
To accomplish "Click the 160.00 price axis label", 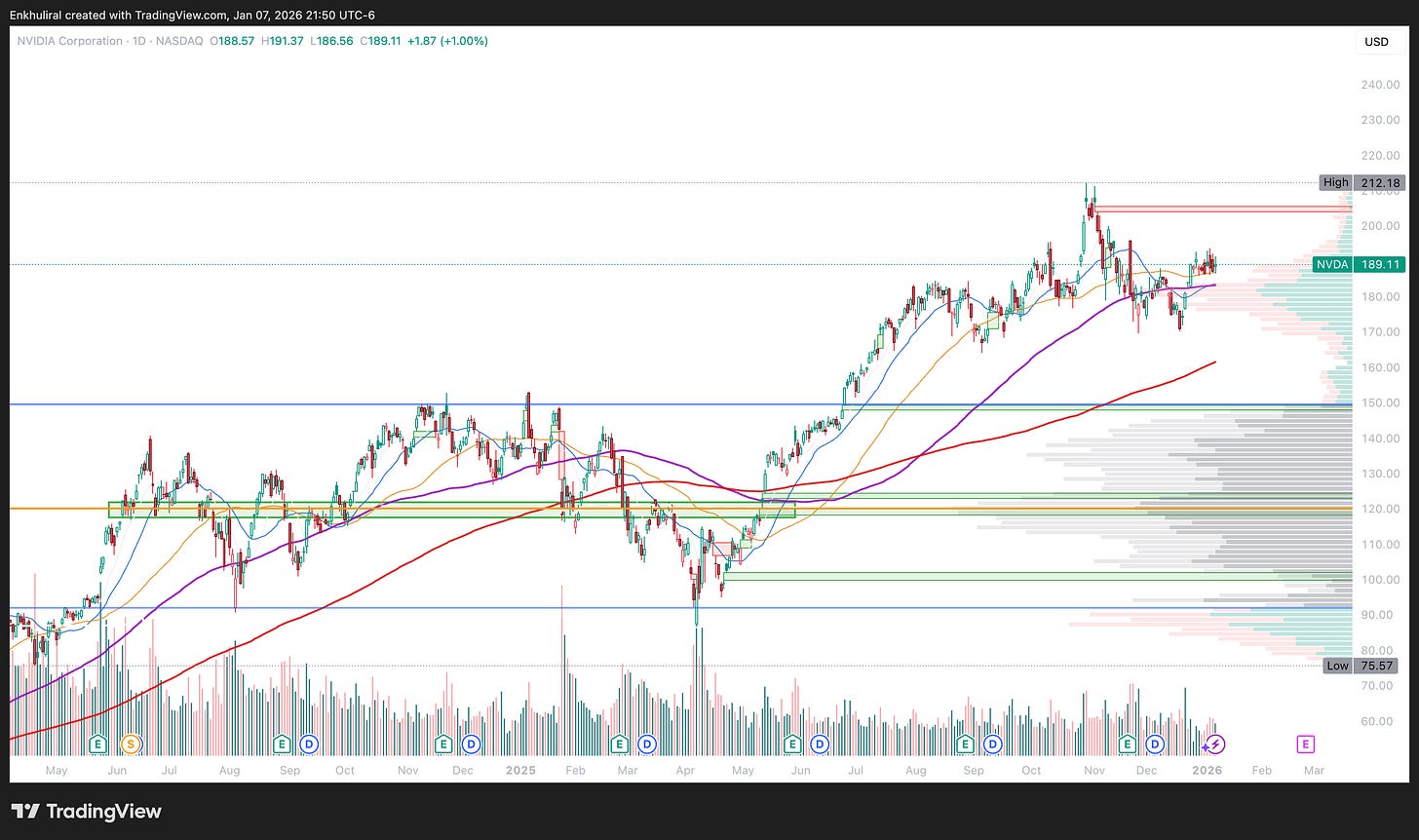I will click(x=1380, y=367).
